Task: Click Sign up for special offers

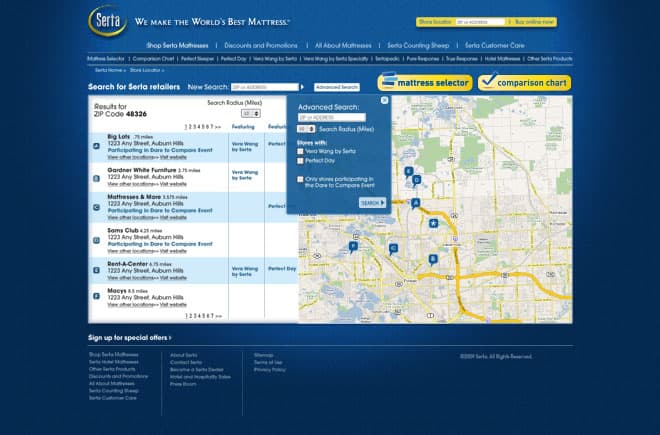Action: point(130,338)
